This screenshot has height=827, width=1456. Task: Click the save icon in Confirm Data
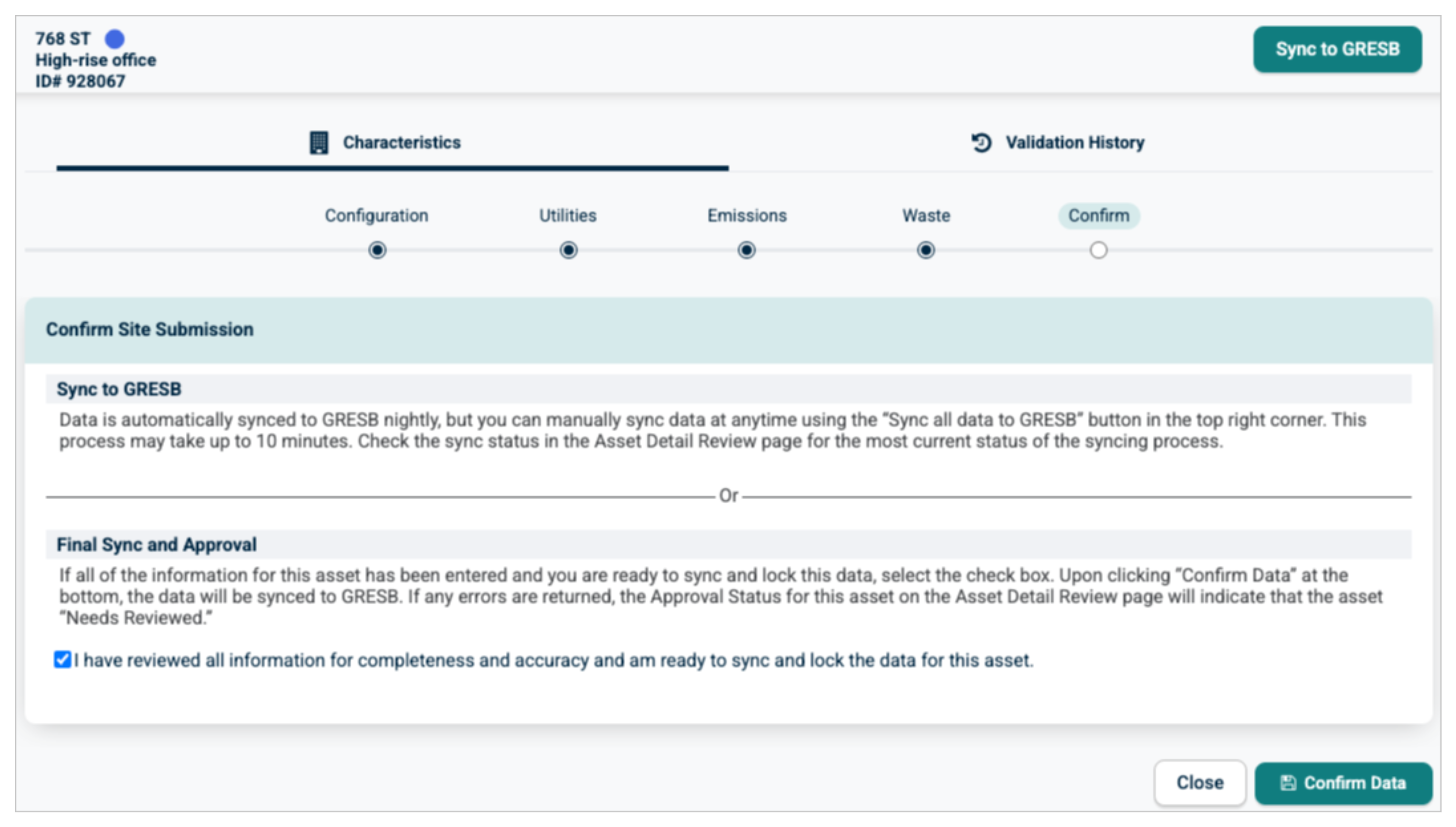(1288, 783)
